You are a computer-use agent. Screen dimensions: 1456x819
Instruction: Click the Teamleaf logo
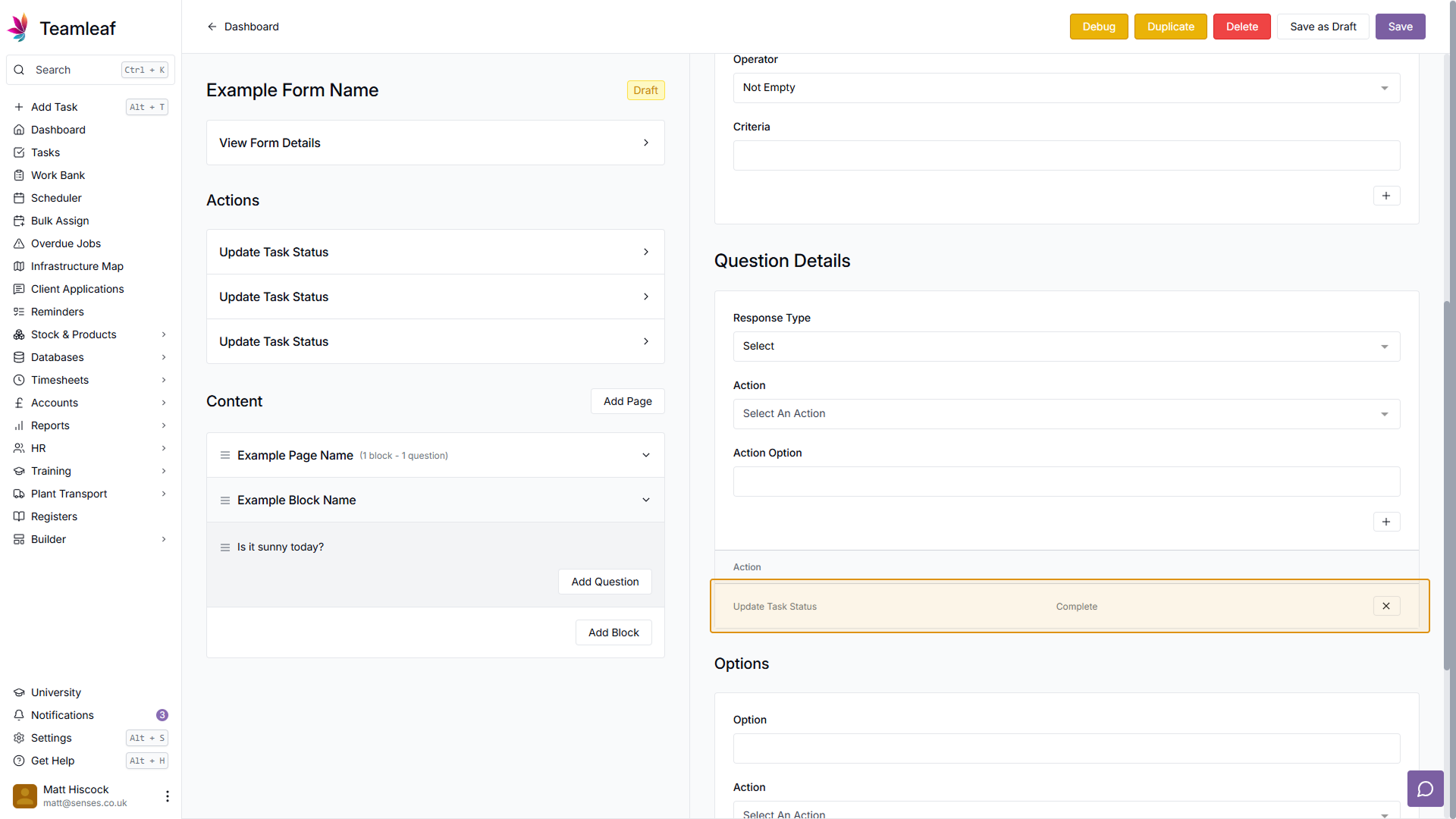point(18,27)
